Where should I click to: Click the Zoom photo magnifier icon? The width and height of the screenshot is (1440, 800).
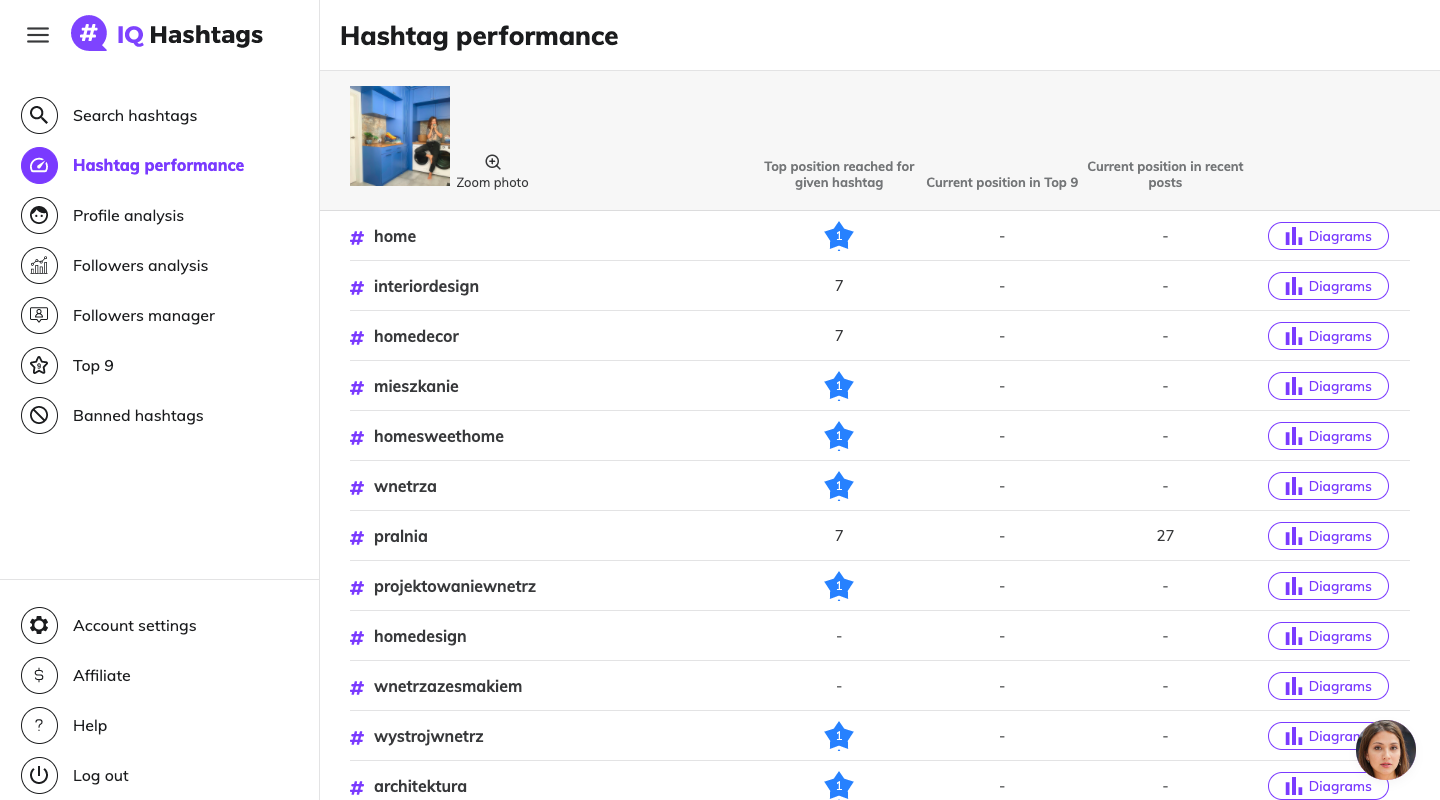pyautogui.click(x=493, y=162)
